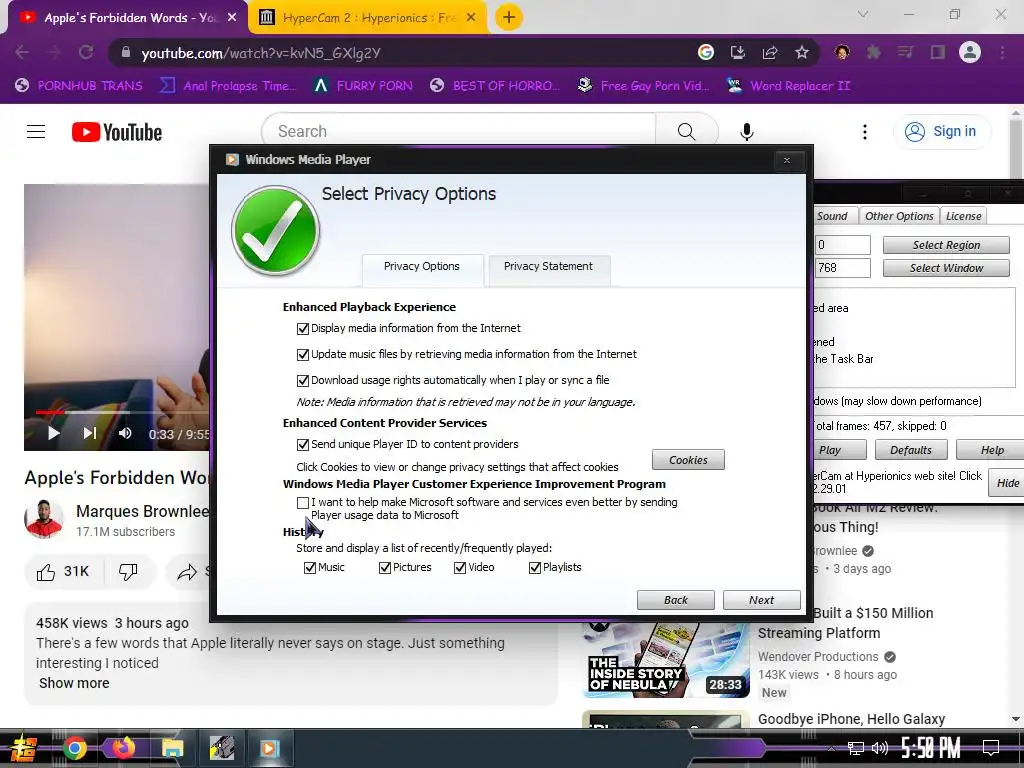
Task: Open File Explorer from the taskbar
Action: click(172, 748)
